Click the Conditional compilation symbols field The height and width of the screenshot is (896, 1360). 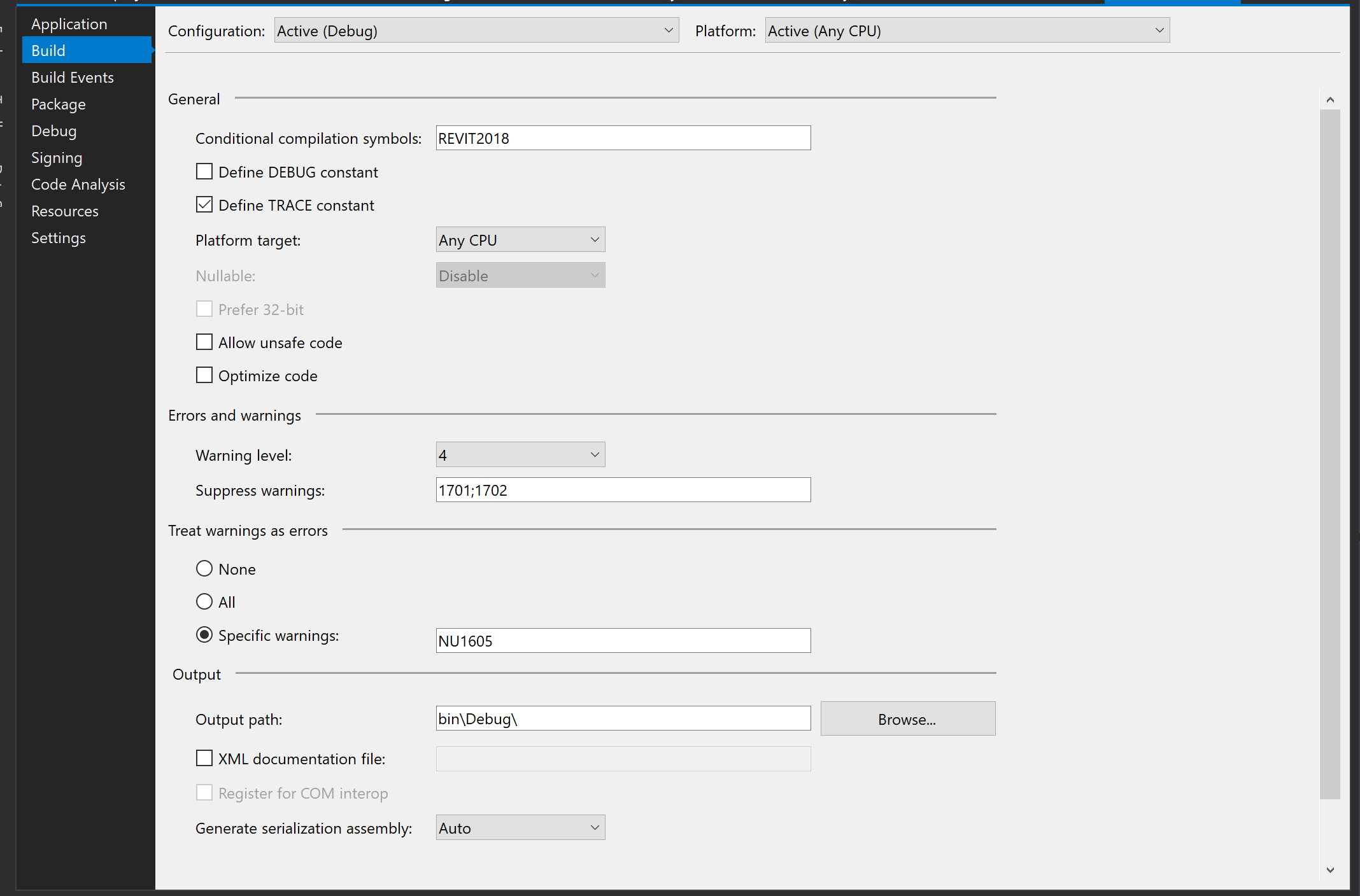623,138
